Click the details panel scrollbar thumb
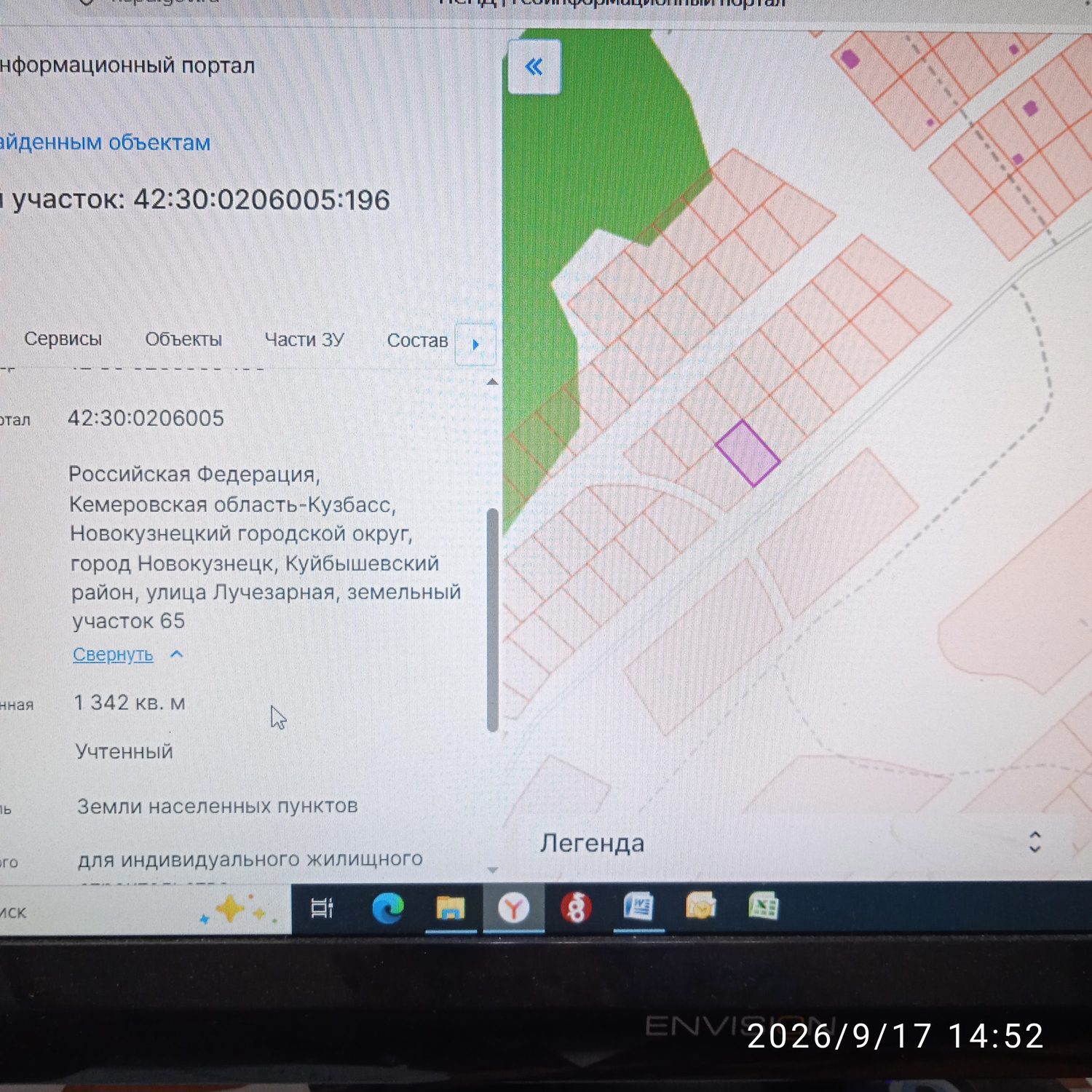1092x1092 pixels. [x=492, y=620]
